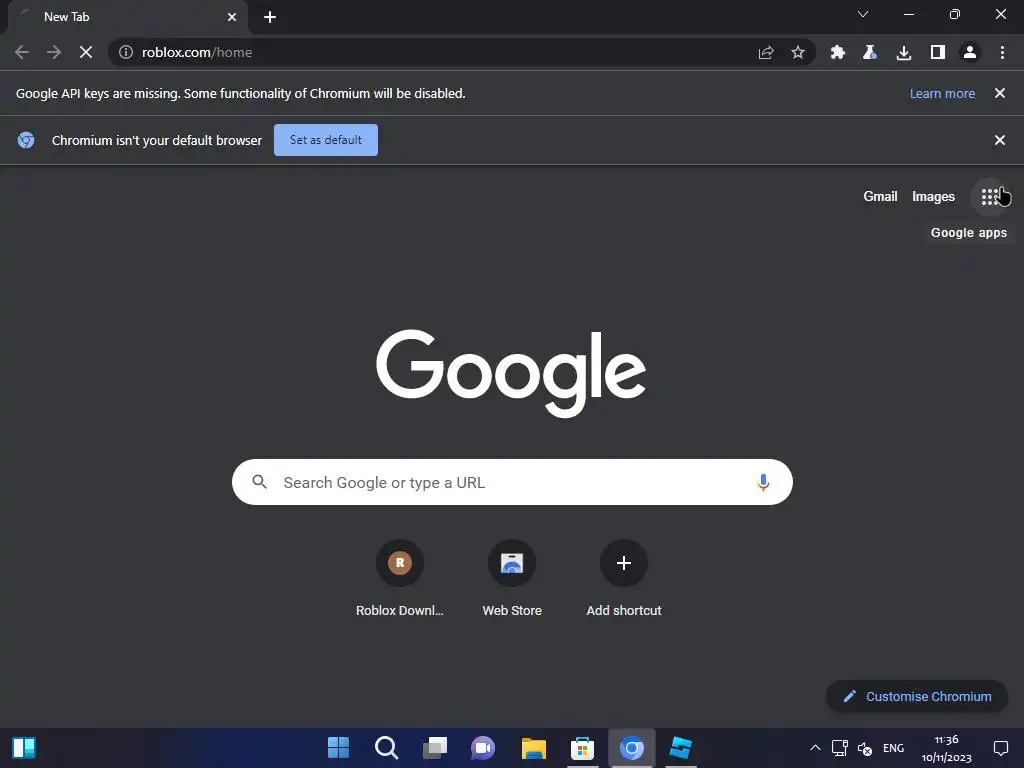Switch ENG input language

click(893, 748)
